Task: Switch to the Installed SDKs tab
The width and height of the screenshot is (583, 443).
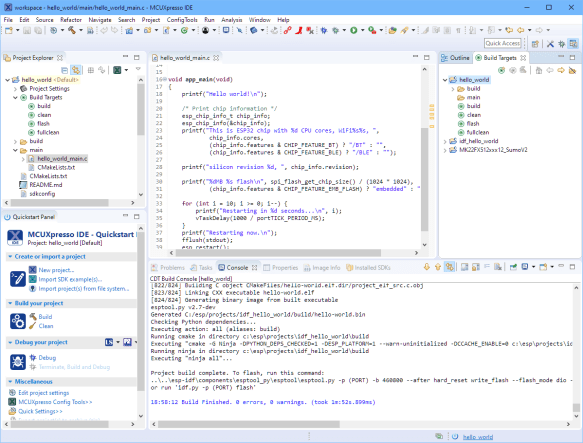Action: coord(368,267)
